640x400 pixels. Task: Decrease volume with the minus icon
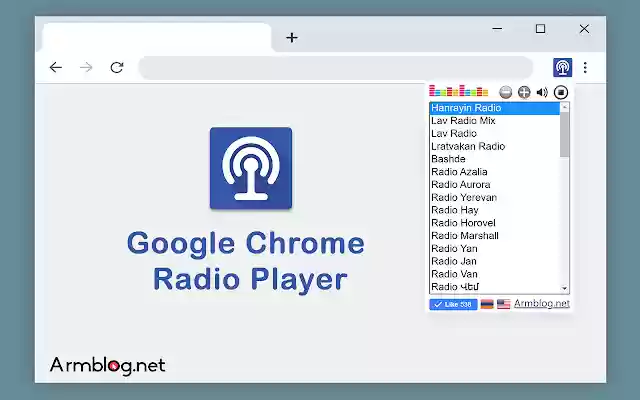[505, 92]
